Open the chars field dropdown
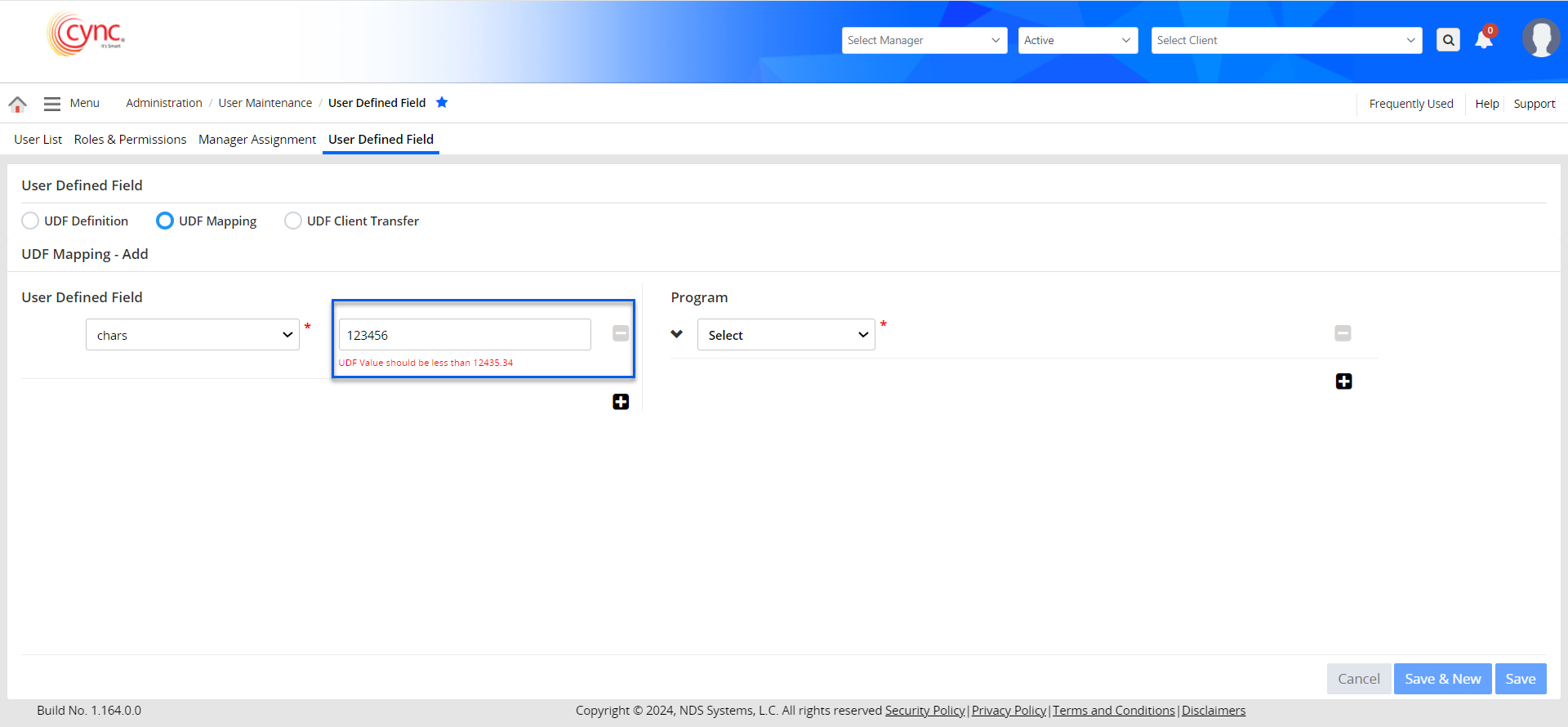 (x=193, y=335)
